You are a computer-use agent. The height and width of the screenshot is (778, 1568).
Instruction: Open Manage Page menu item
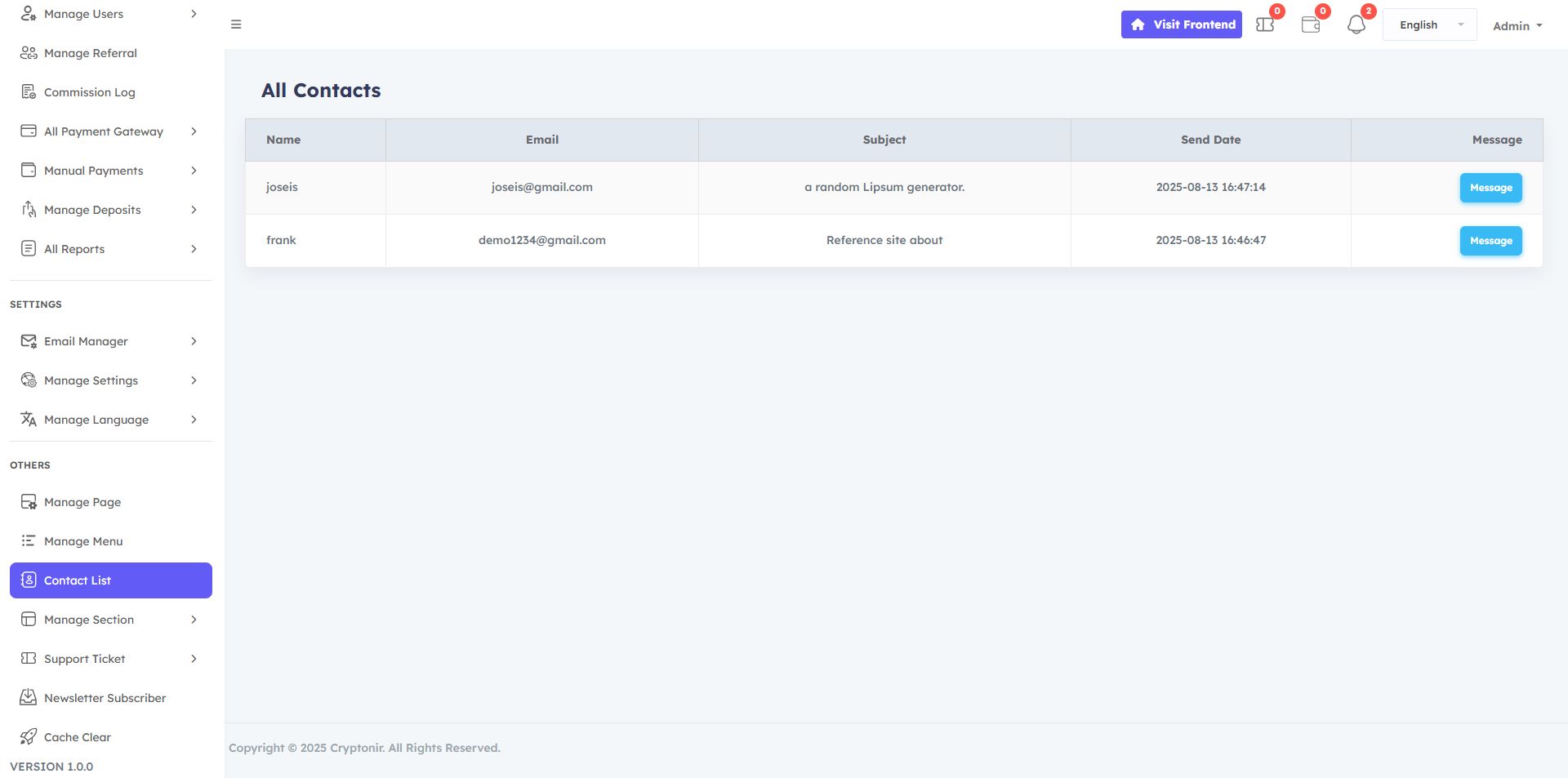[111, 502]
